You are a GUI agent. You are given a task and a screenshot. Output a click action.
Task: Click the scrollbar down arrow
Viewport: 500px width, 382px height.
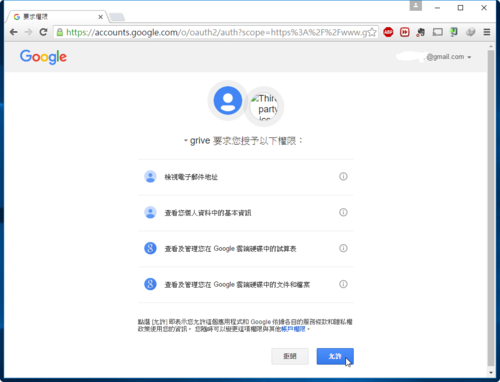[x=491, y=372]
